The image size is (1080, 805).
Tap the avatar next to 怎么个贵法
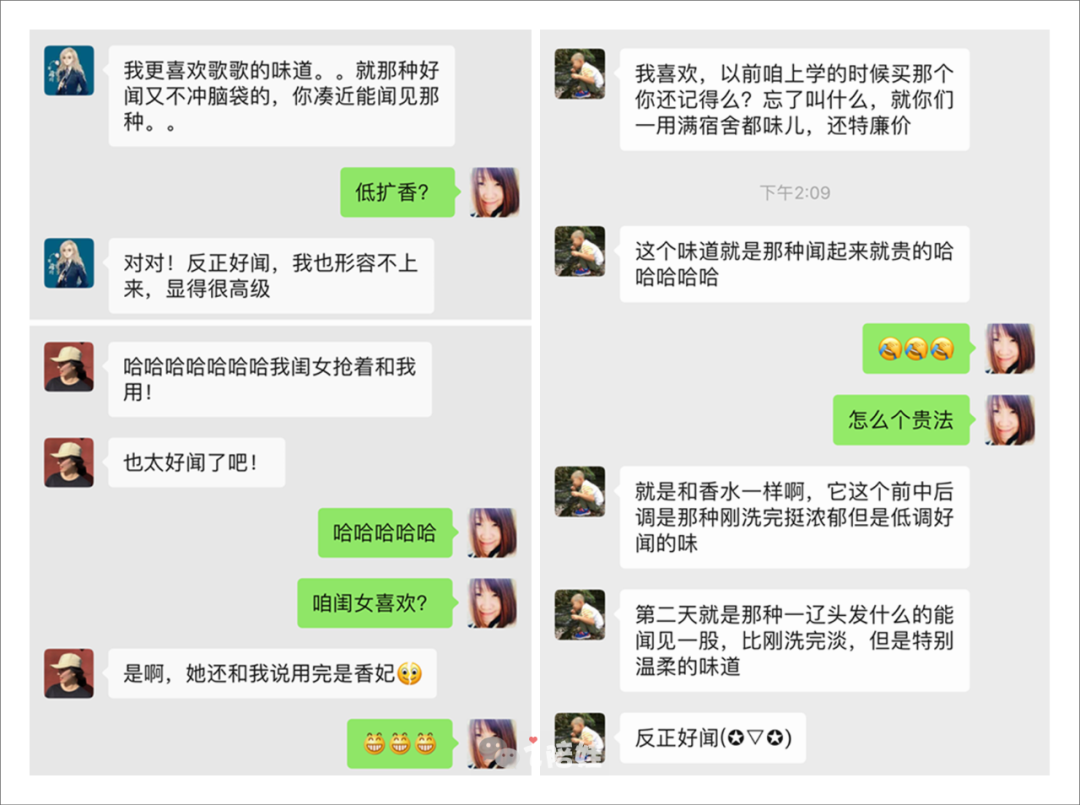point(1010,419)
